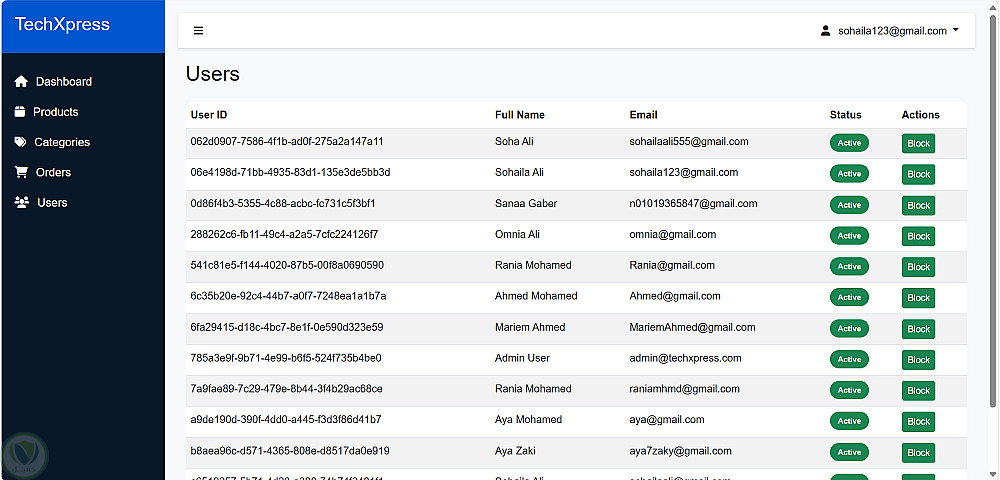Image resolution: width=1000 pixels, height=480 pixels.
Task: Block user Ahmed Mohamed
Action: pos(918,298)
